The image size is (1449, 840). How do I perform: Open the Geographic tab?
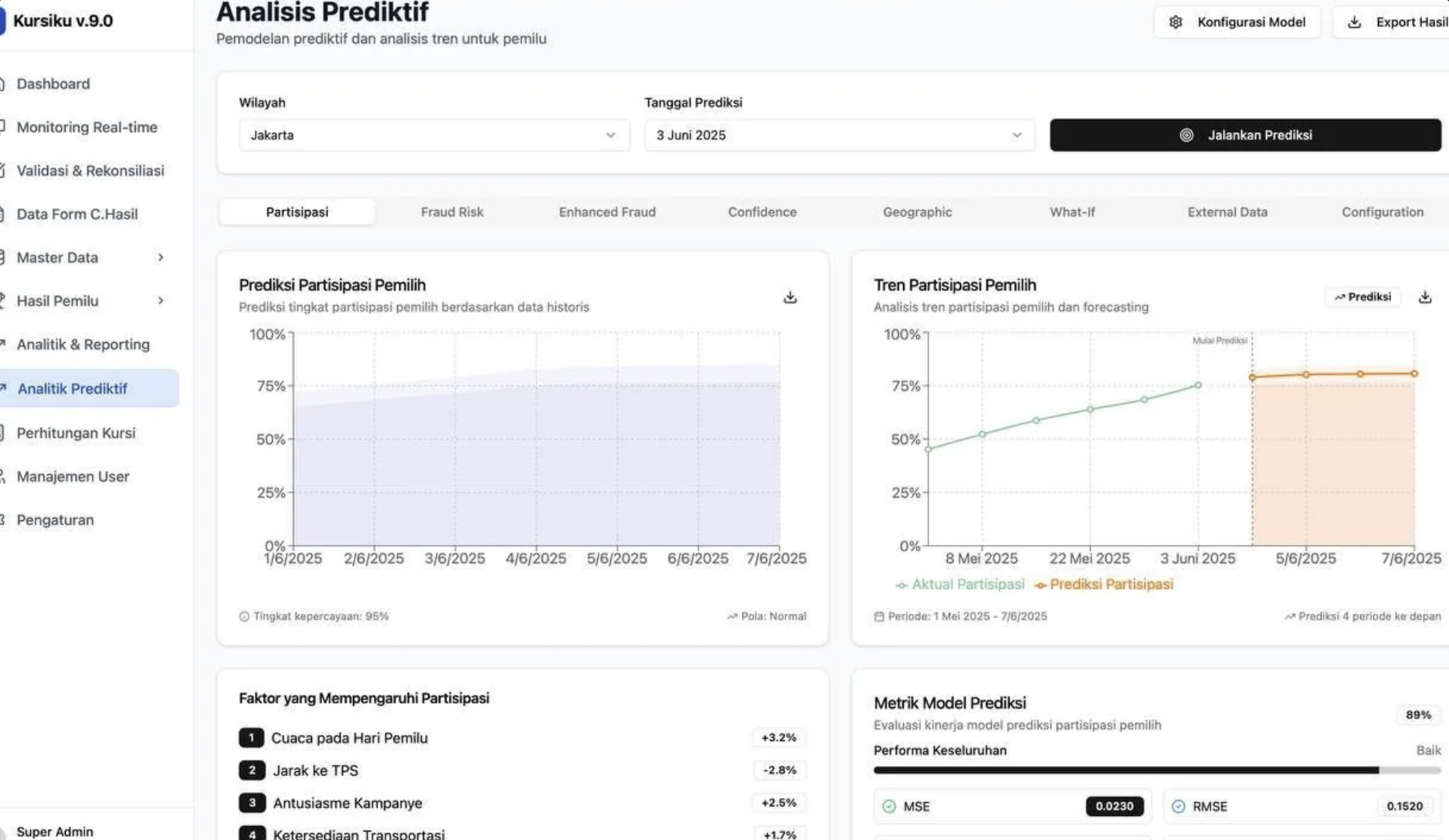coord(917,212)
